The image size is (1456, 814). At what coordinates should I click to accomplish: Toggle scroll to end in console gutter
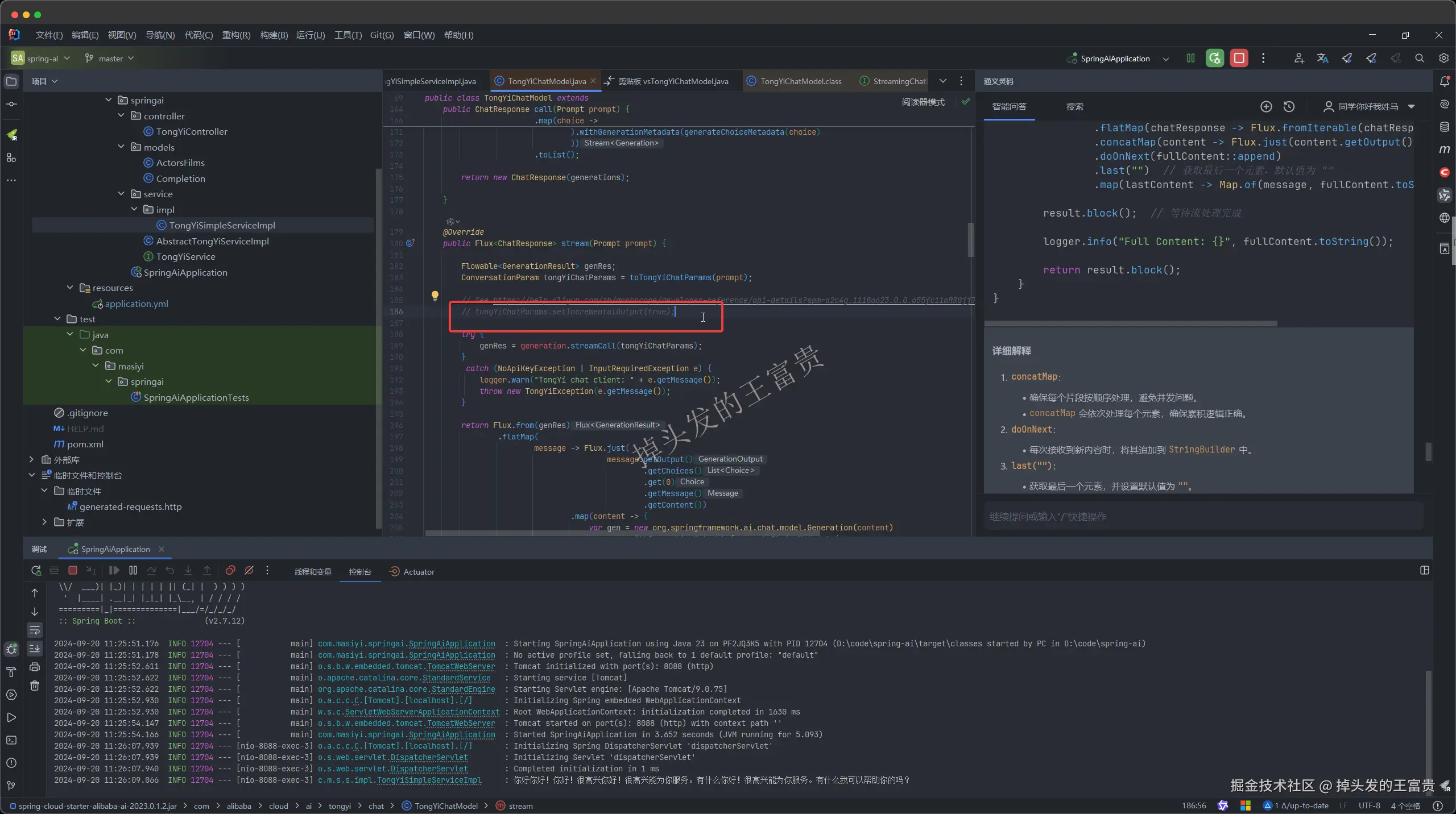[x=35, y=649]
